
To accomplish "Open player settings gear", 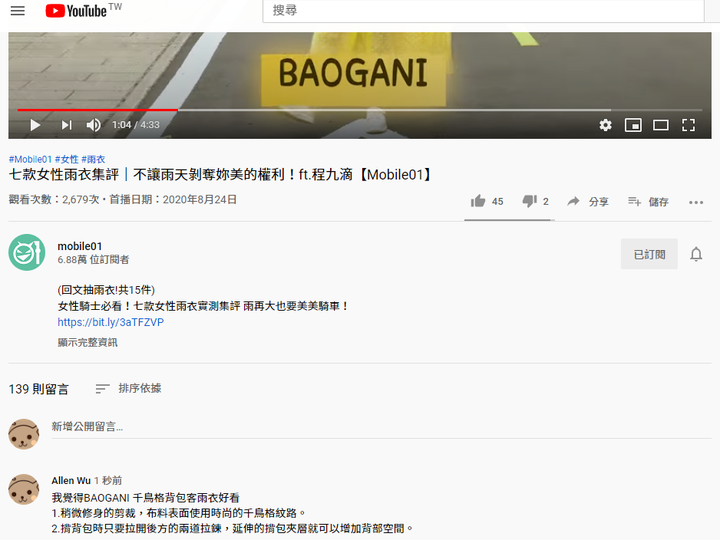I will pyautogui.click(x=605, y=125).
